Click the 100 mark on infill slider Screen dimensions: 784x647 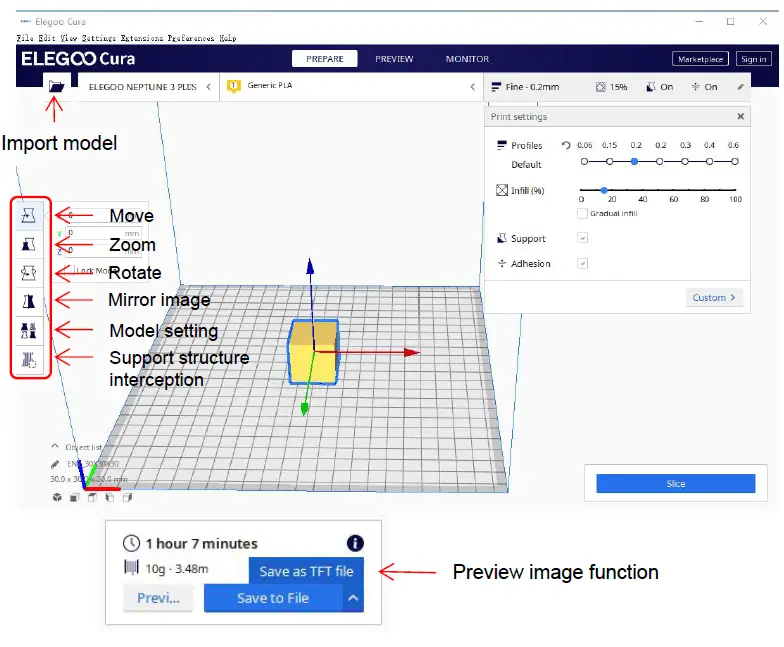[x=735, y=199]
